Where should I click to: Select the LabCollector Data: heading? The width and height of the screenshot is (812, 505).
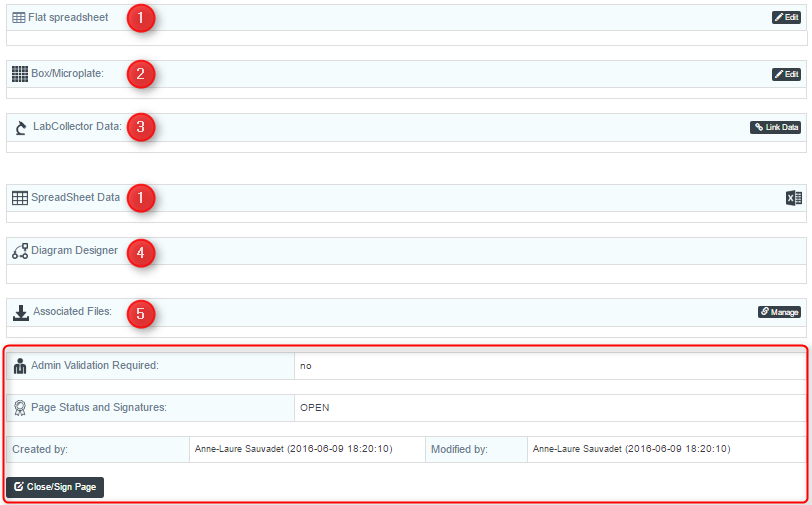(x=77, y=126)
